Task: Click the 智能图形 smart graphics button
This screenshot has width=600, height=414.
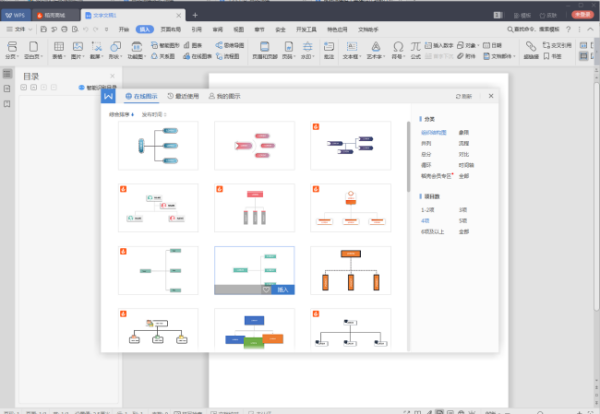Action: coord(165,45)
